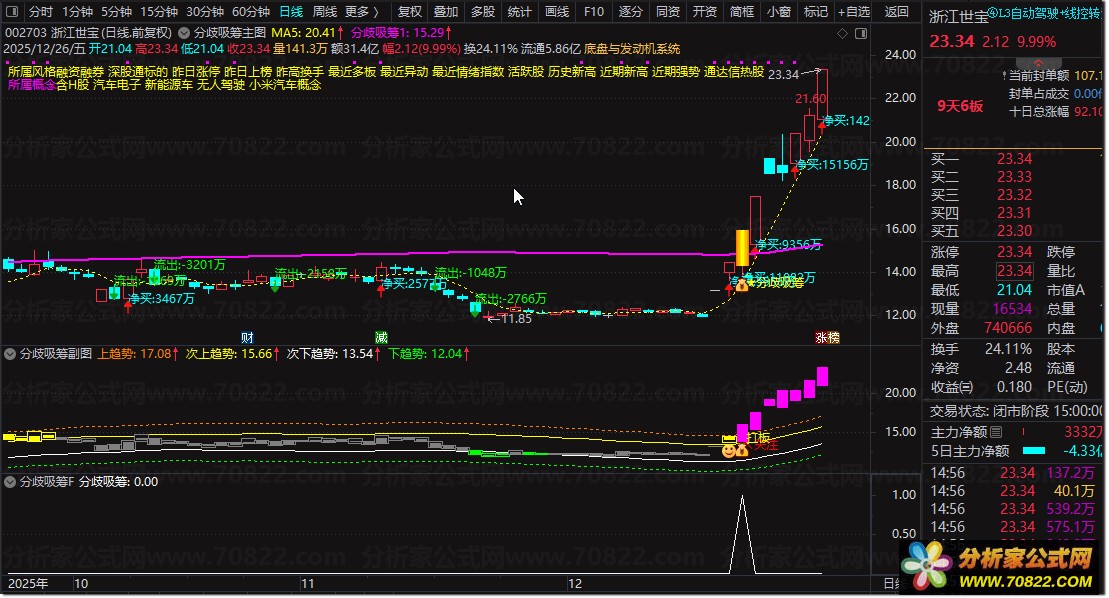The height and width of the screenshot is (598, 1109).
Task: Expand the 更多 periods menu
Action: (x=361, y=11)
